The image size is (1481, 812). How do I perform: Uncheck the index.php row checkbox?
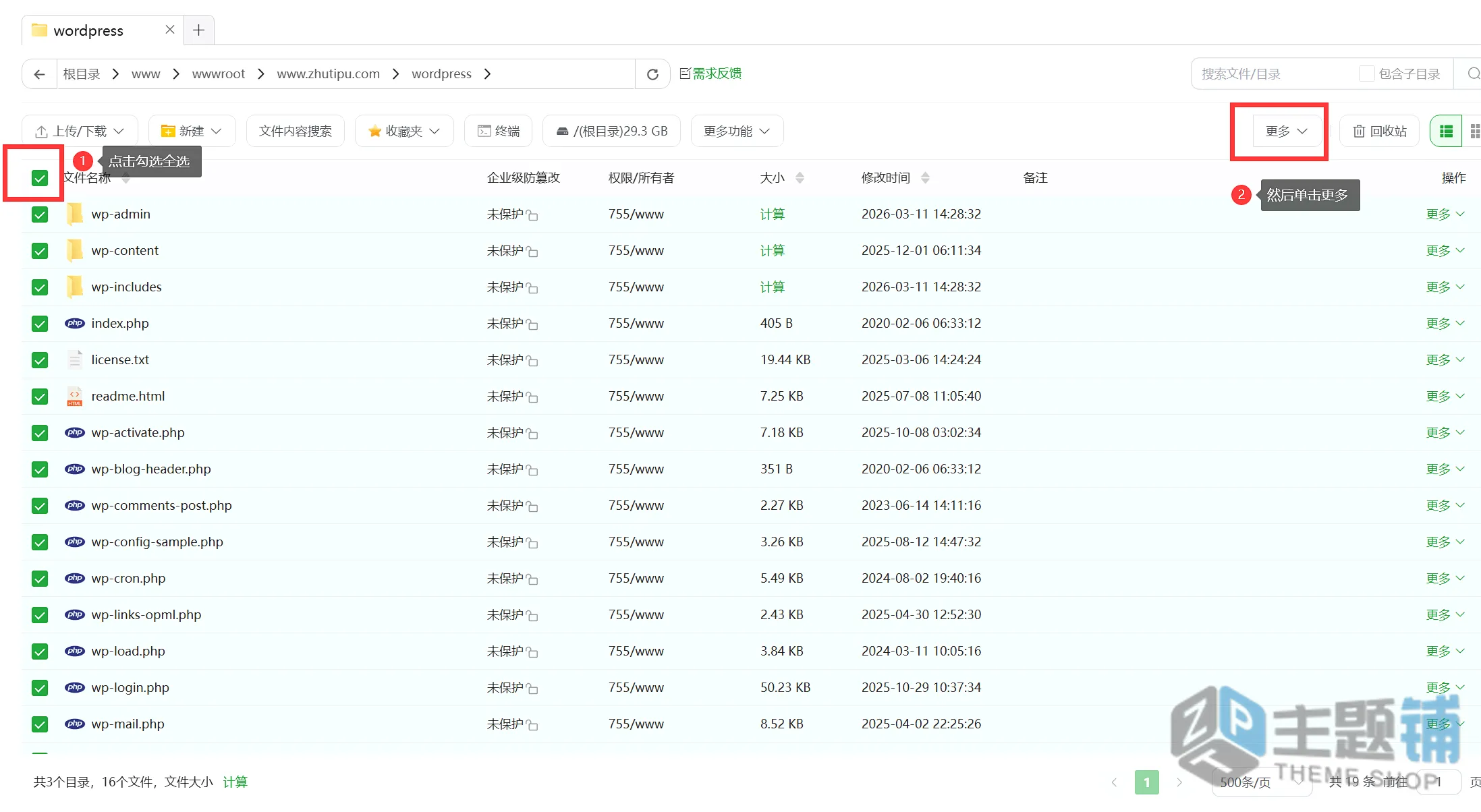(x=40, y=324)
